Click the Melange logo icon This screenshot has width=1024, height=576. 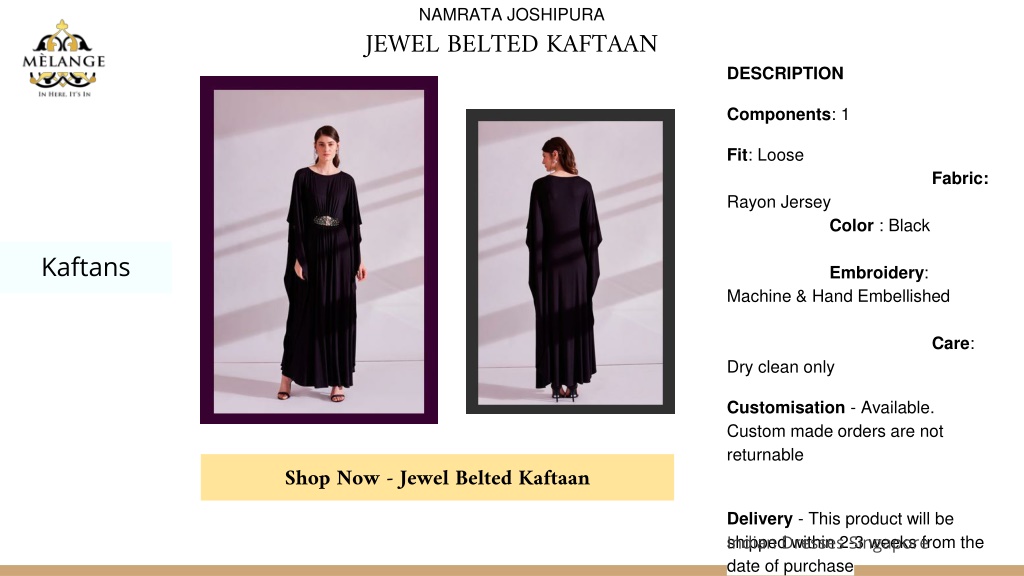point(63,58)
